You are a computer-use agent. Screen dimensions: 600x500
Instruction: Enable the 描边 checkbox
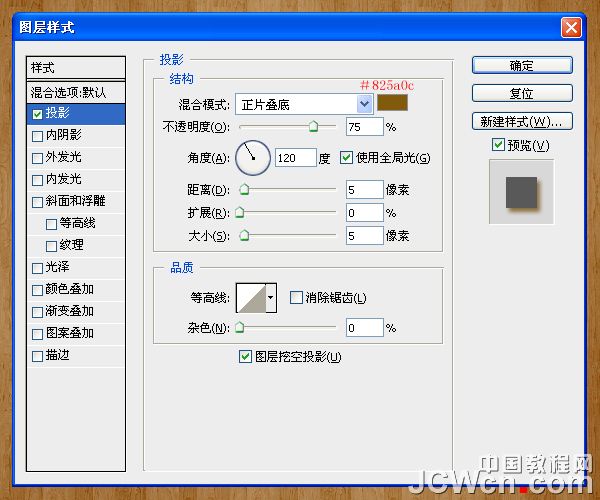pyautogui.click(x=38, y=357)
